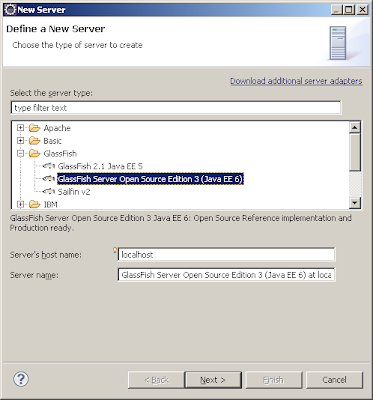Choose GlassFish 2.1 Java EE 5

tap(100, 166)
